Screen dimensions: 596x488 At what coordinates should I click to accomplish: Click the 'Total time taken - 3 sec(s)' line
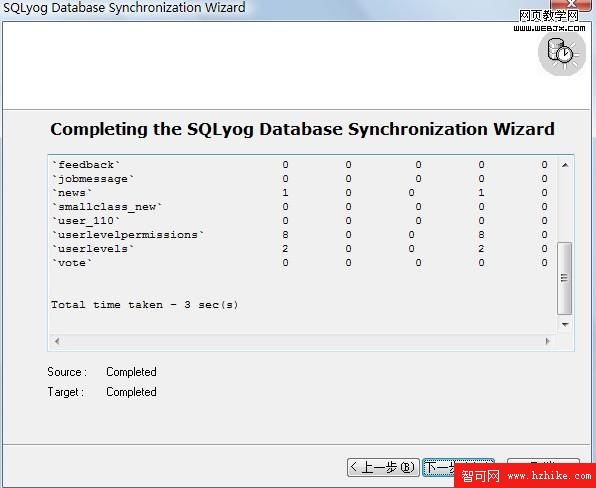click(x=144, y=305)
